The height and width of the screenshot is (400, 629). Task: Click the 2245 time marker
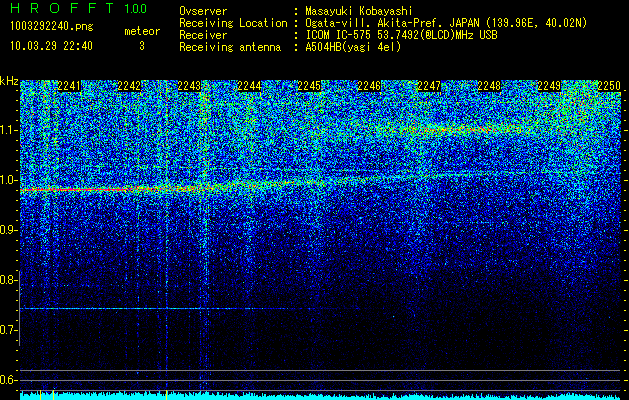coord(309,86)
